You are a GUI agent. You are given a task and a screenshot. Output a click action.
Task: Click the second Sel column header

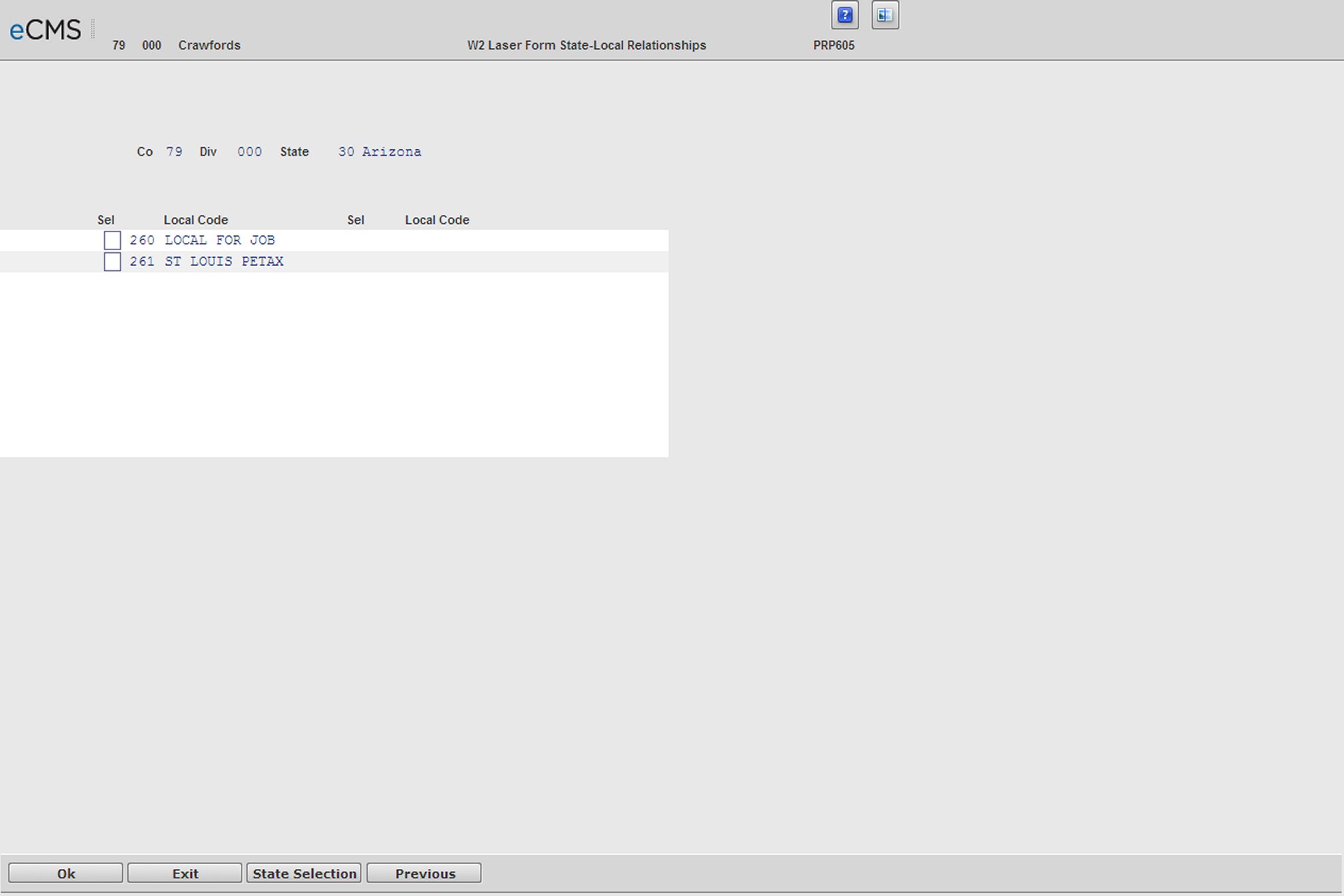pyautogui.click(x=356, y=220)
